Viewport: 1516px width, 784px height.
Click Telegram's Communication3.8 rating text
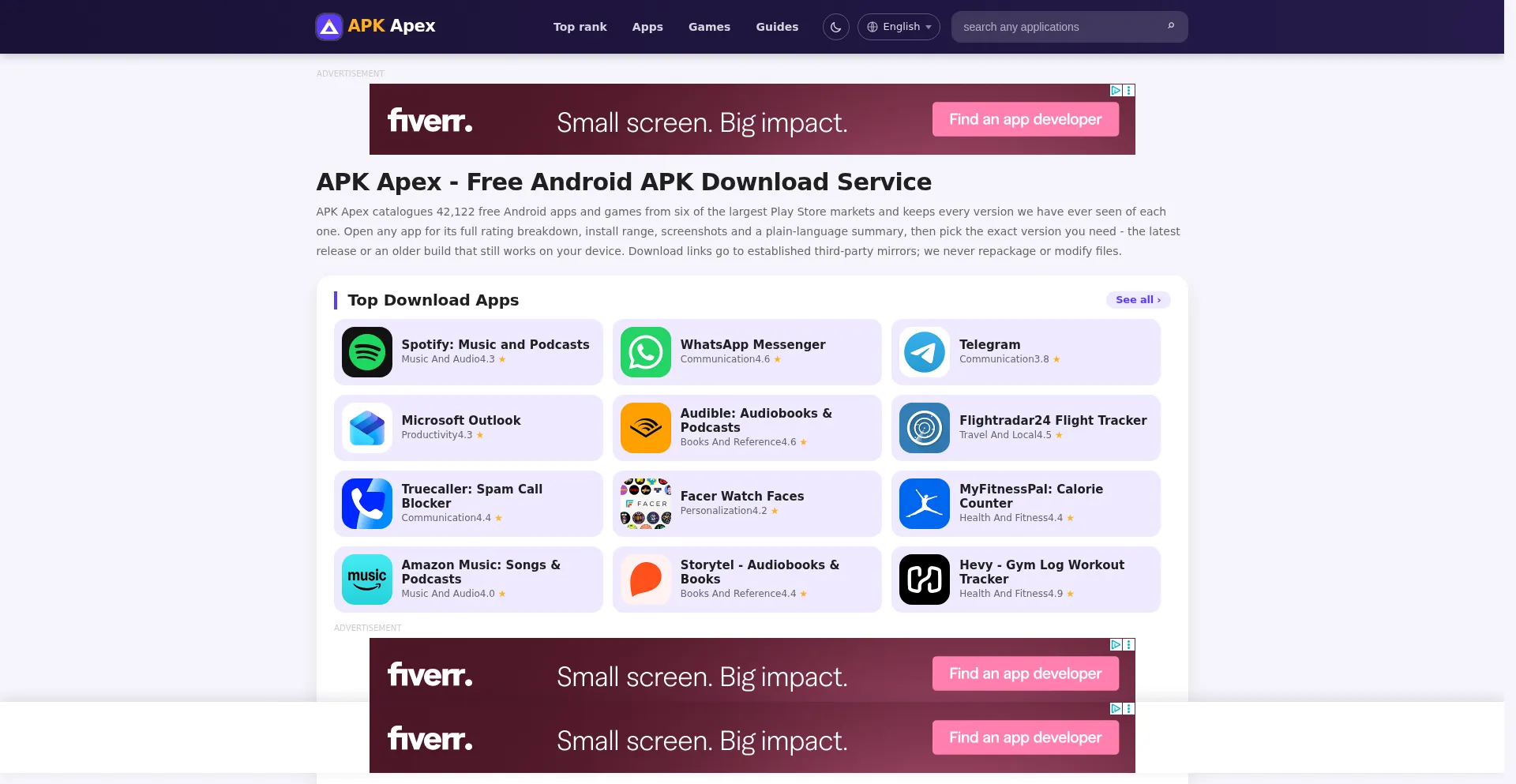1009,359
